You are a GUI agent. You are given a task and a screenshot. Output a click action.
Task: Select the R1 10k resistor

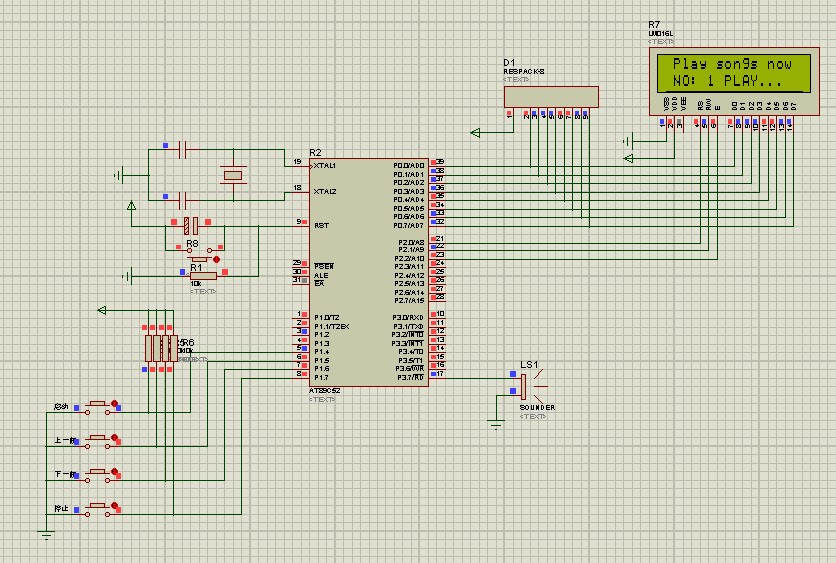(x=203, y=276)
